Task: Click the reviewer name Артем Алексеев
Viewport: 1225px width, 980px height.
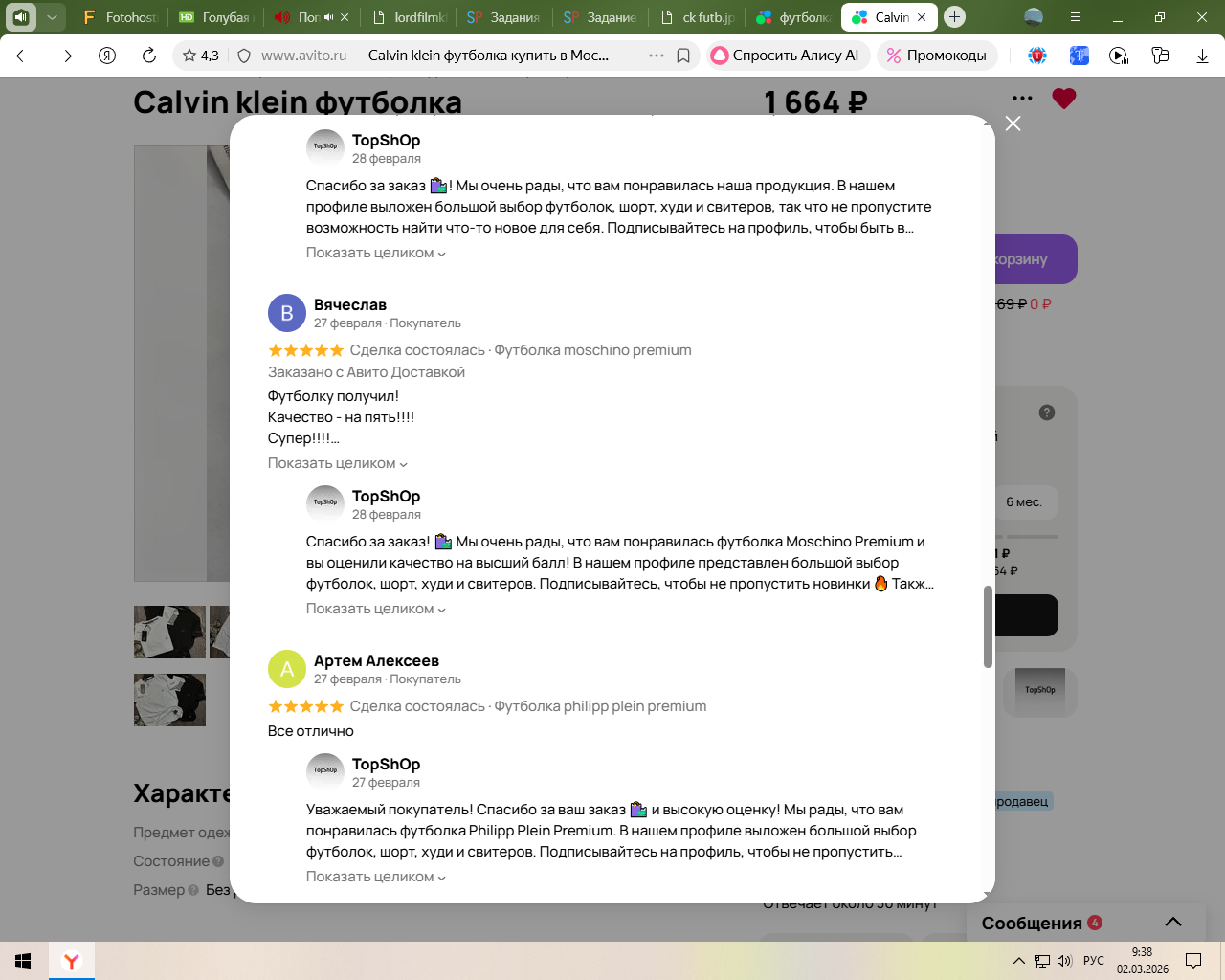Action: coord(376,660)
